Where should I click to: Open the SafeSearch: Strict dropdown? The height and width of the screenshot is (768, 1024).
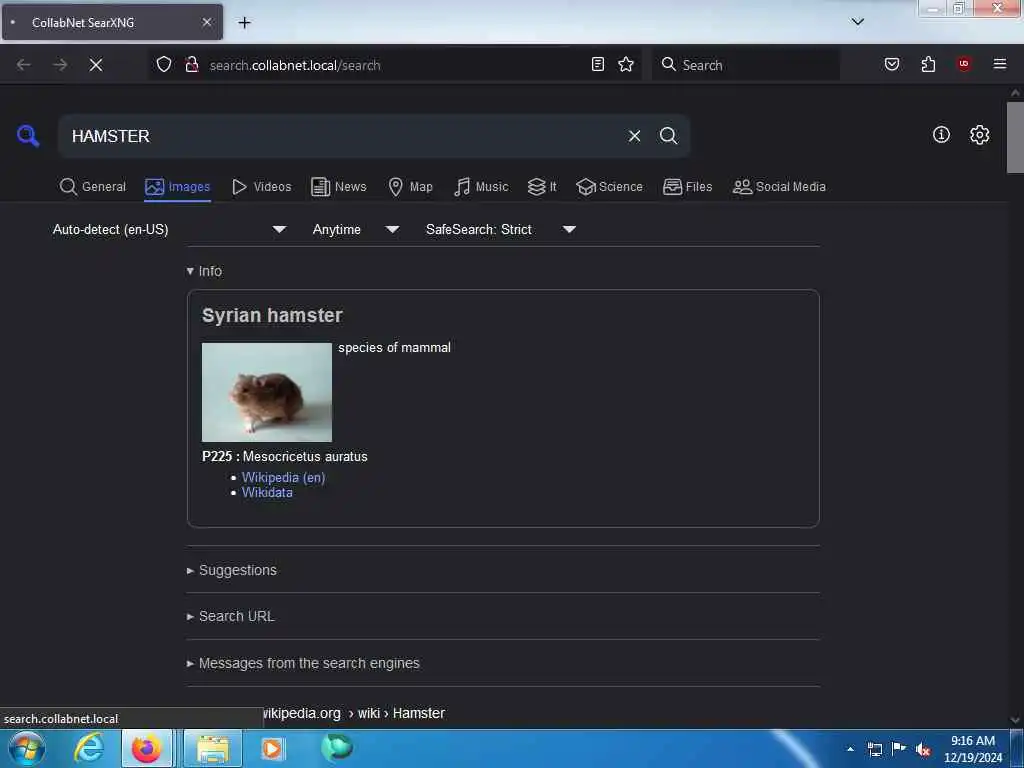click(x=501, y=229)
